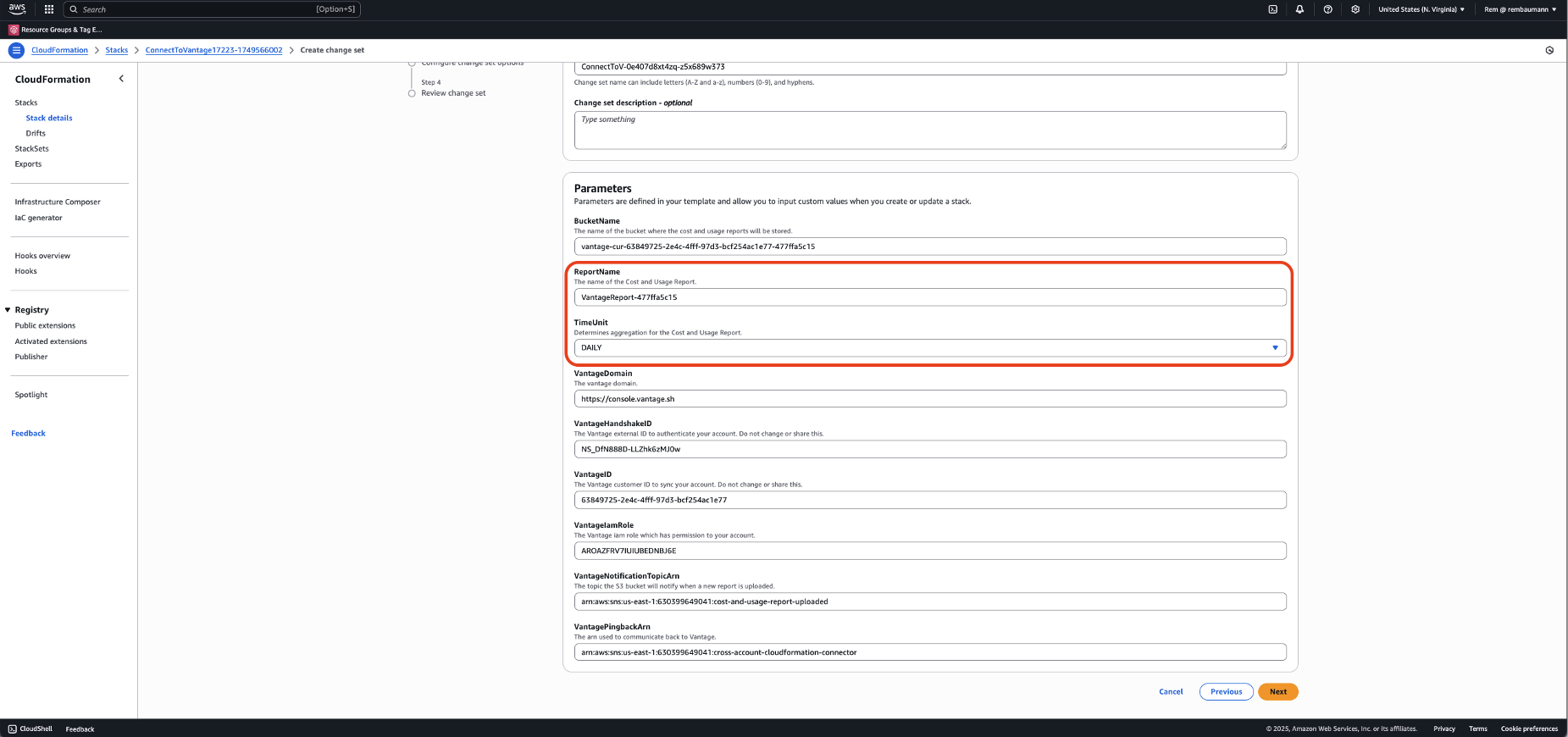Open CloudShell from the footer
The width and height of the screenshot is (1568, 737).
[x=30, y=729]
